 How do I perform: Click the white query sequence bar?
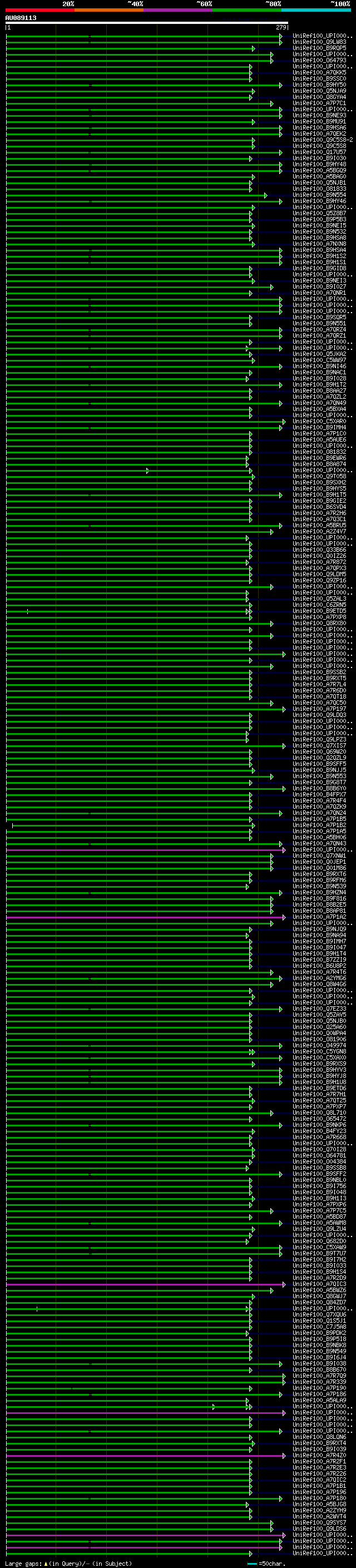pos(147,22)
